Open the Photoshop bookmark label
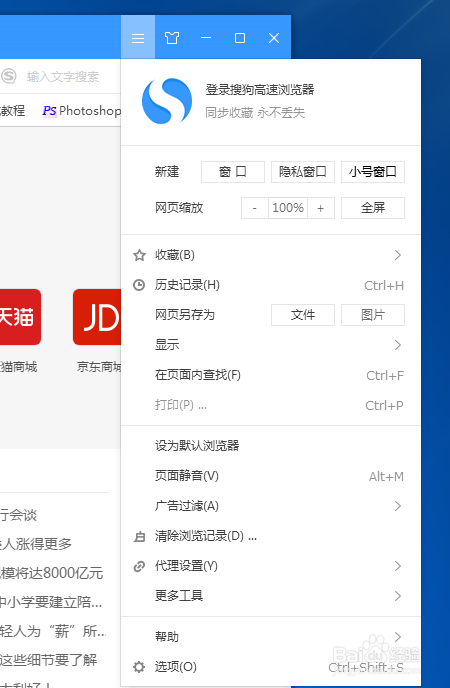The width and height of the screenshot is (450, 688). pos(90,111)
